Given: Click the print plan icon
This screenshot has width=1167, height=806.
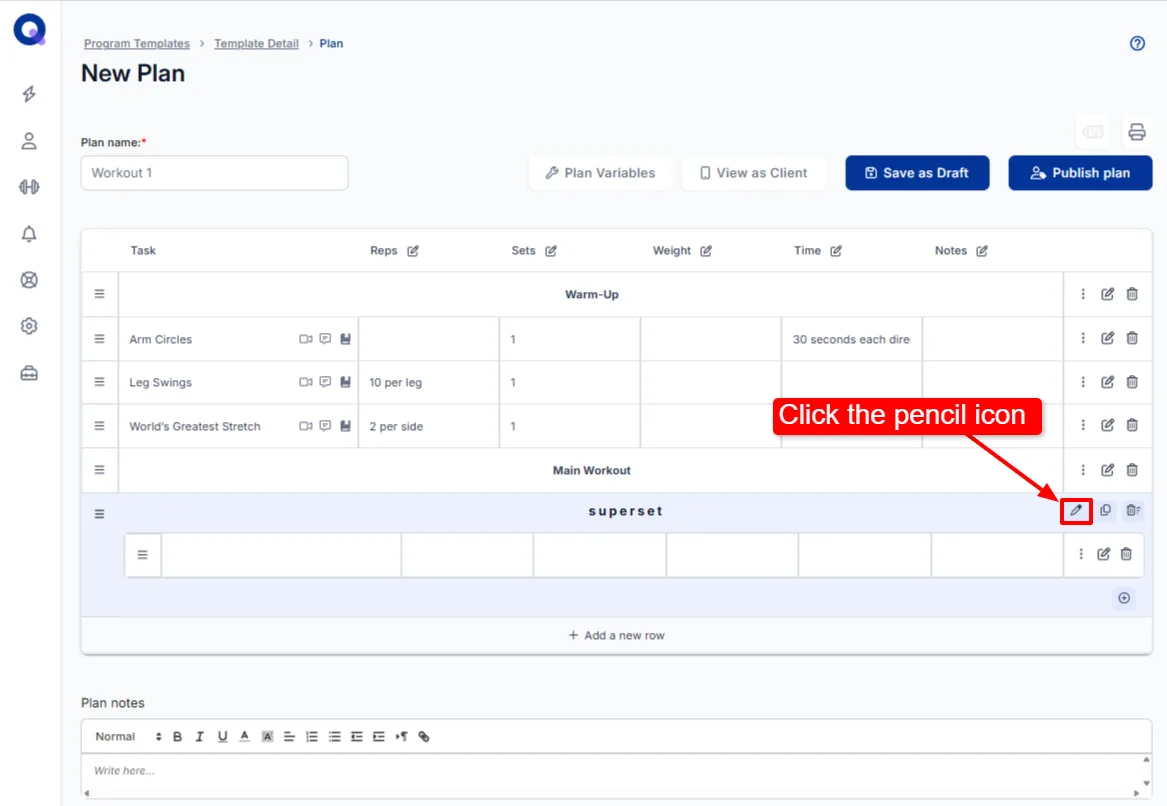Looking at the screenshot, I should coord(1136,132).
